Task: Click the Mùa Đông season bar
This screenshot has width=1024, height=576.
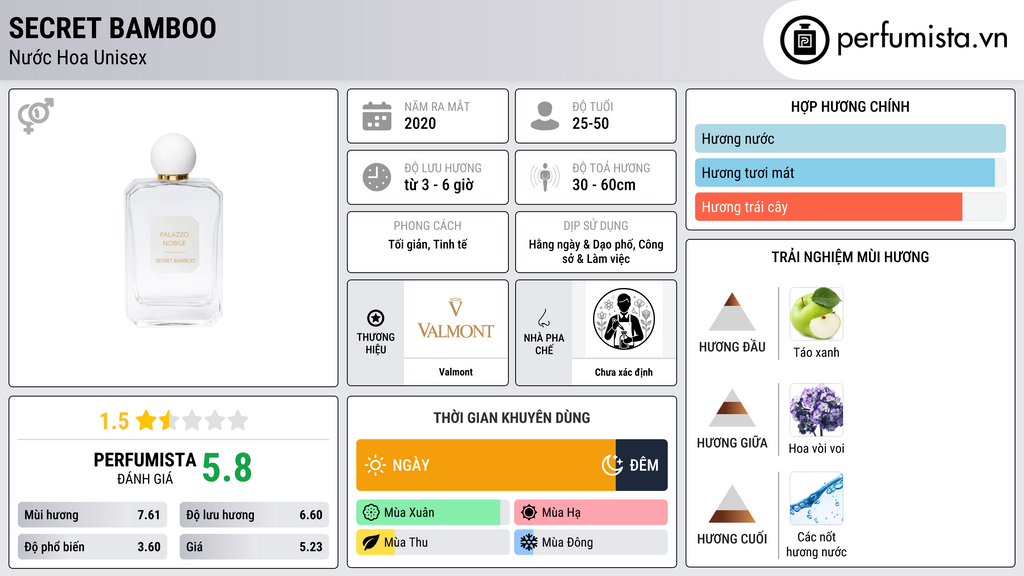Action: pyautogui.click(x=590, y=542)
